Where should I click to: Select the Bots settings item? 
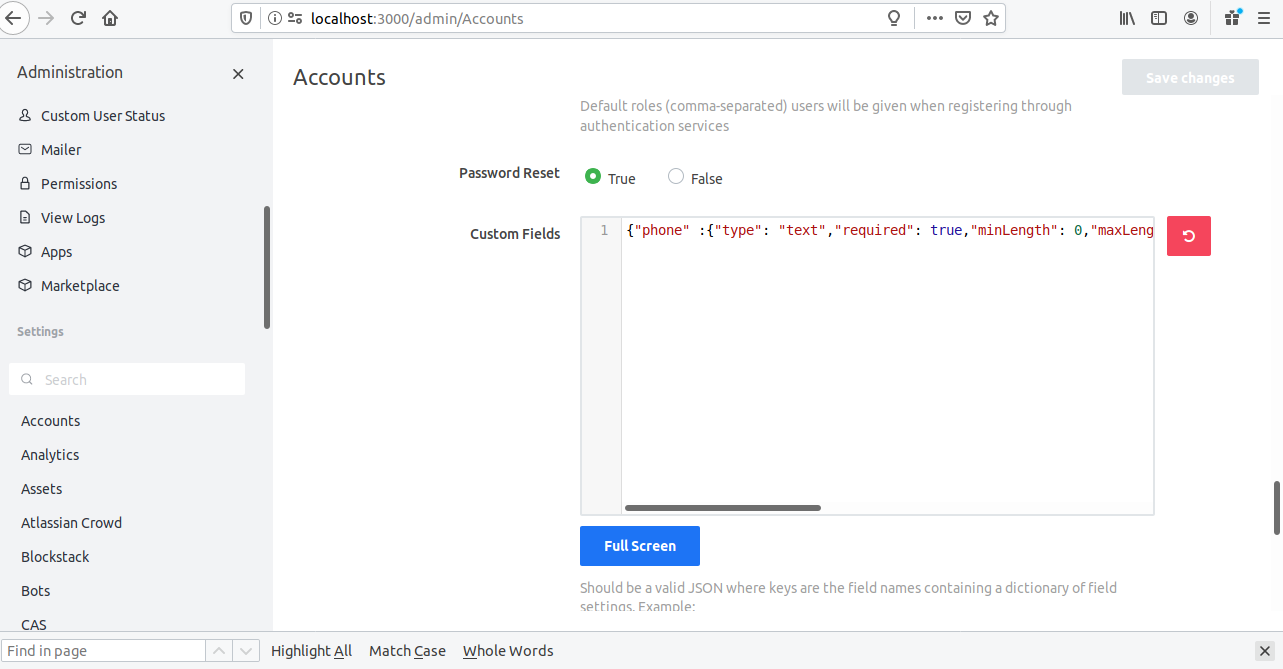tap(35, 591)
